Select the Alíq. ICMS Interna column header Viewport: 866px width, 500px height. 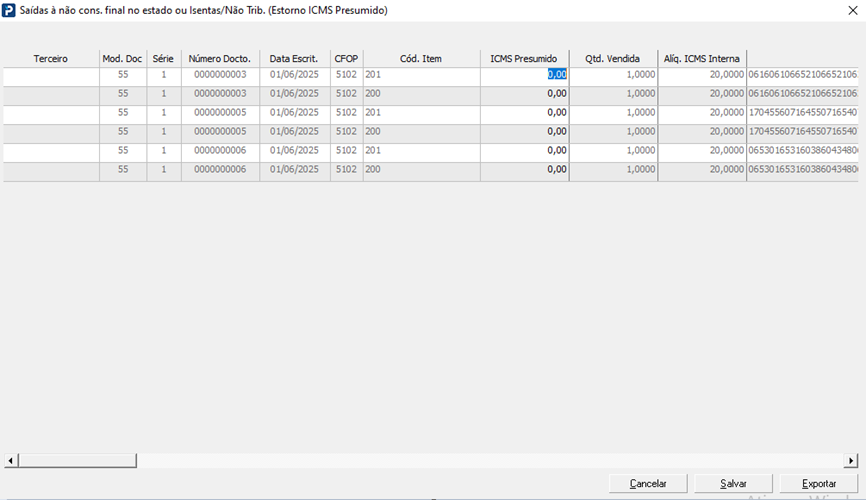tap(702, 59)
